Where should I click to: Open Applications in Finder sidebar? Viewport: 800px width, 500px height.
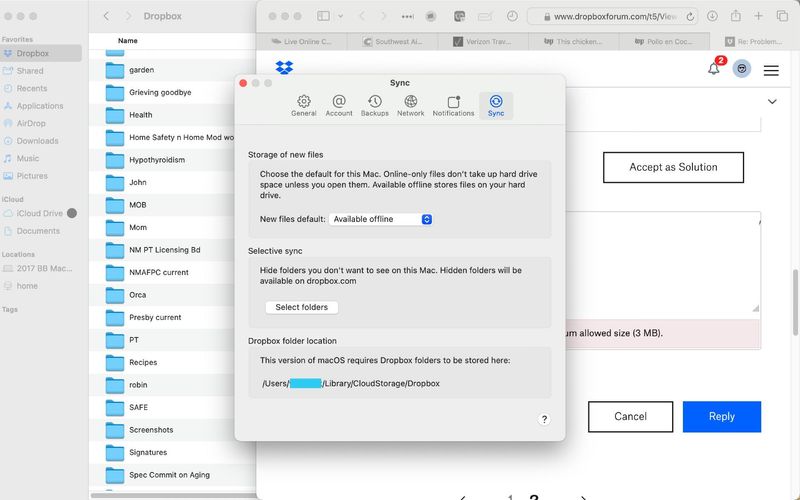point(41,106)
